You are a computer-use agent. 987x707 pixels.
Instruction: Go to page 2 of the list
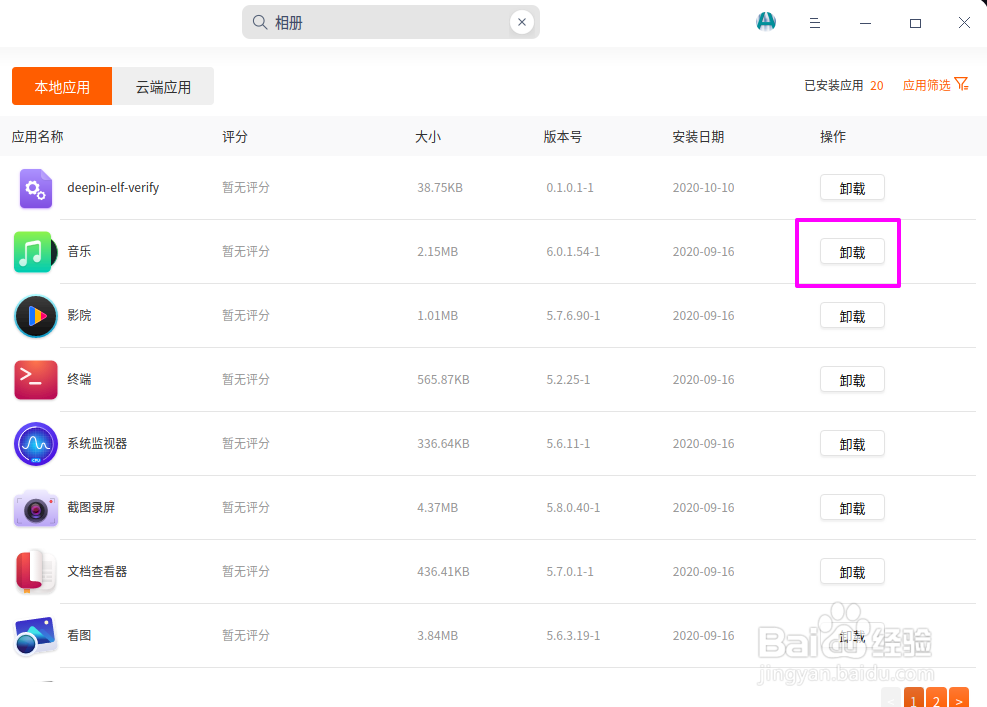[936, 699]
